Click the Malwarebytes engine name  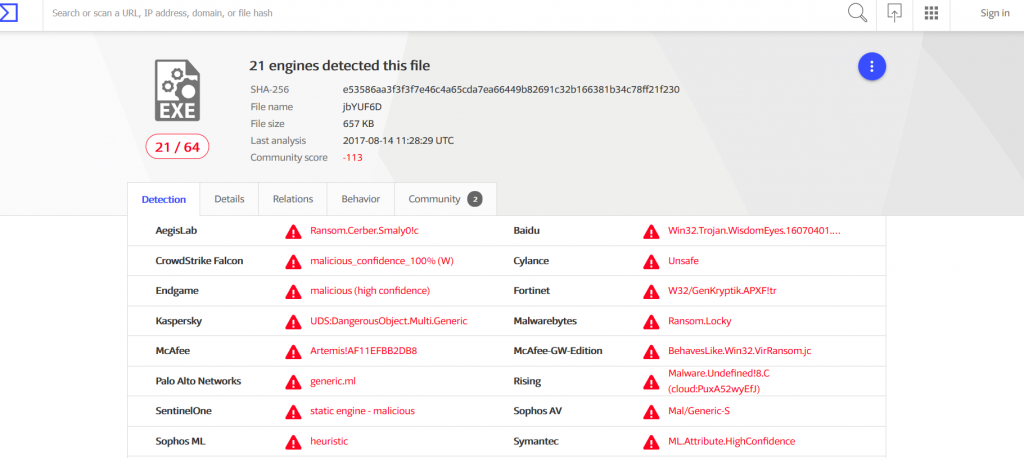545,321
